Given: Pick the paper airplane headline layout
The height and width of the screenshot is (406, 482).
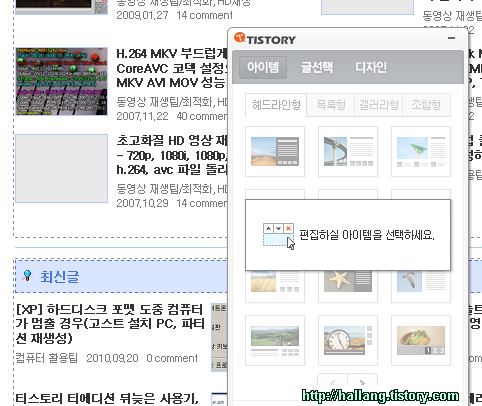Looking at the screenshot, I should coord(421,151).
